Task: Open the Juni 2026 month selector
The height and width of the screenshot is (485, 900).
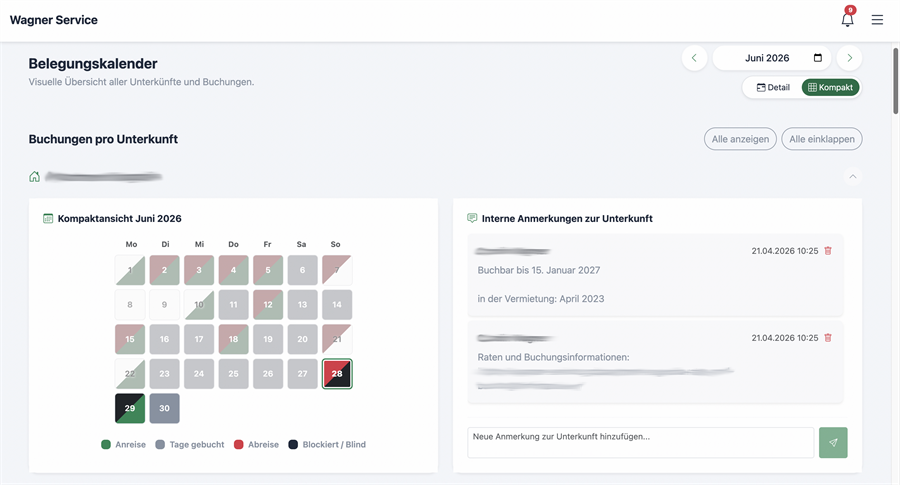Action: (771, 58)
